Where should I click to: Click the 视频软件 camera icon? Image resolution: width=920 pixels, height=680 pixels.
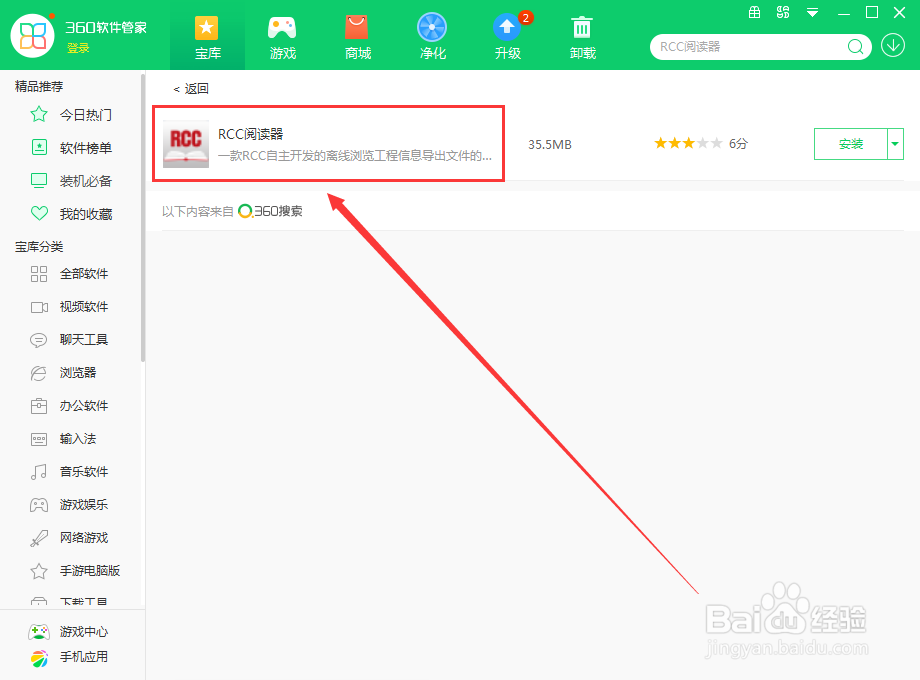coord(39,307)
